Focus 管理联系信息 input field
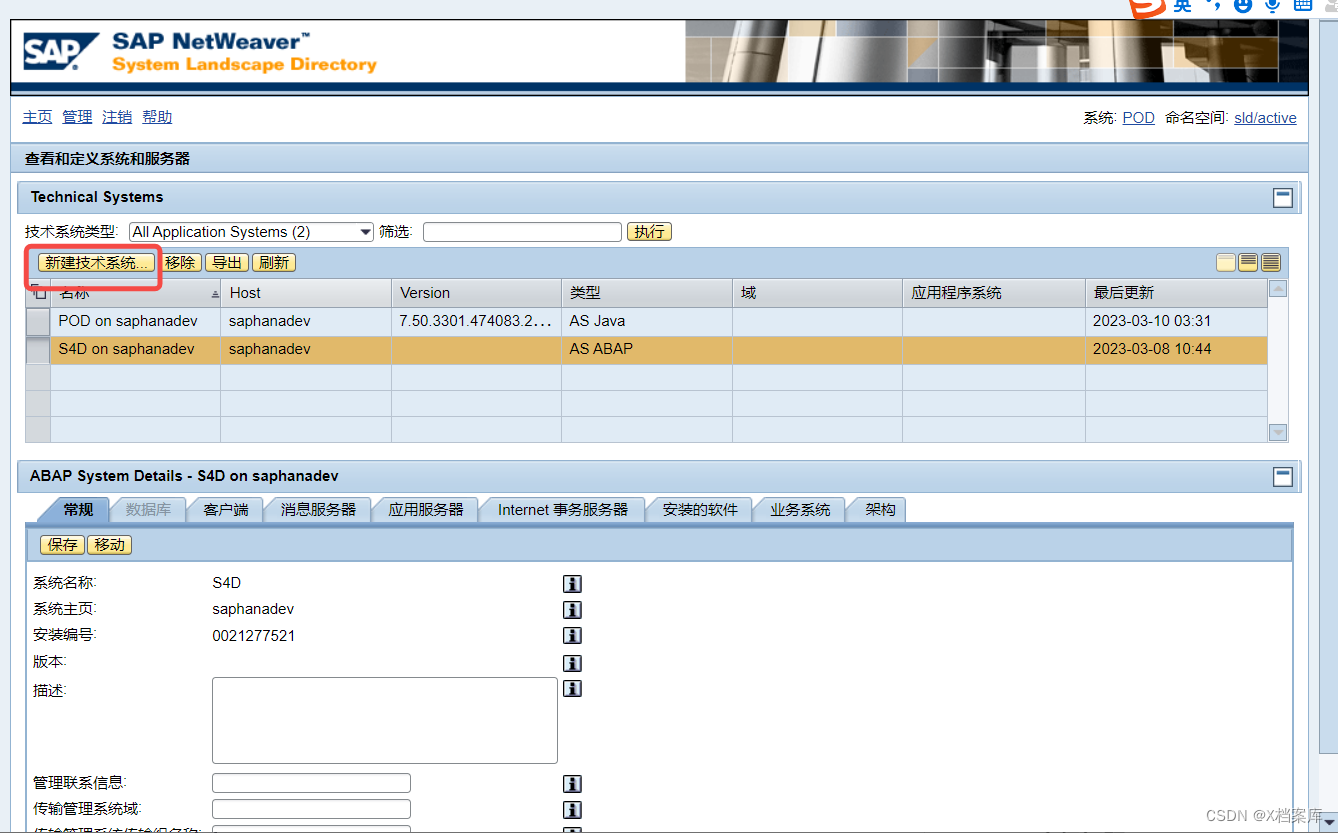Screen dimensions: 1338x833 pyautogui.click(x=311, y=783)
